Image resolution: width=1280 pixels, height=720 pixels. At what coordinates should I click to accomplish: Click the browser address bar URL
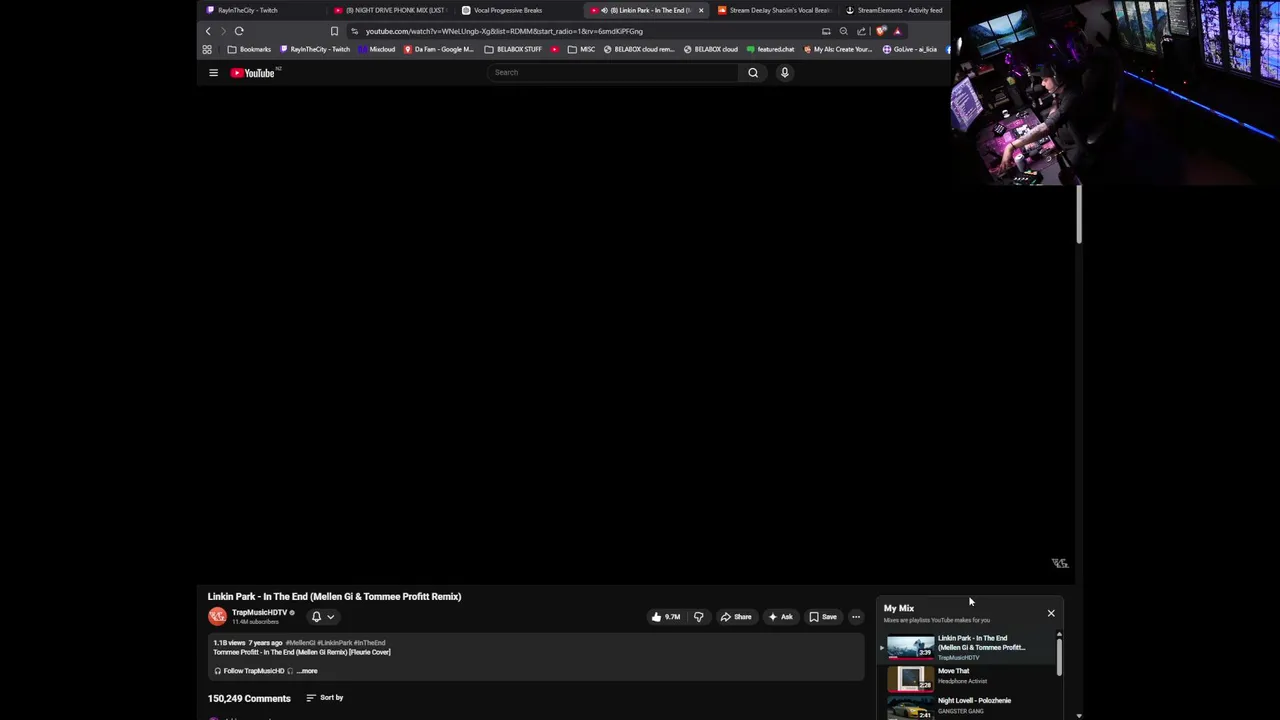(504, 31)
